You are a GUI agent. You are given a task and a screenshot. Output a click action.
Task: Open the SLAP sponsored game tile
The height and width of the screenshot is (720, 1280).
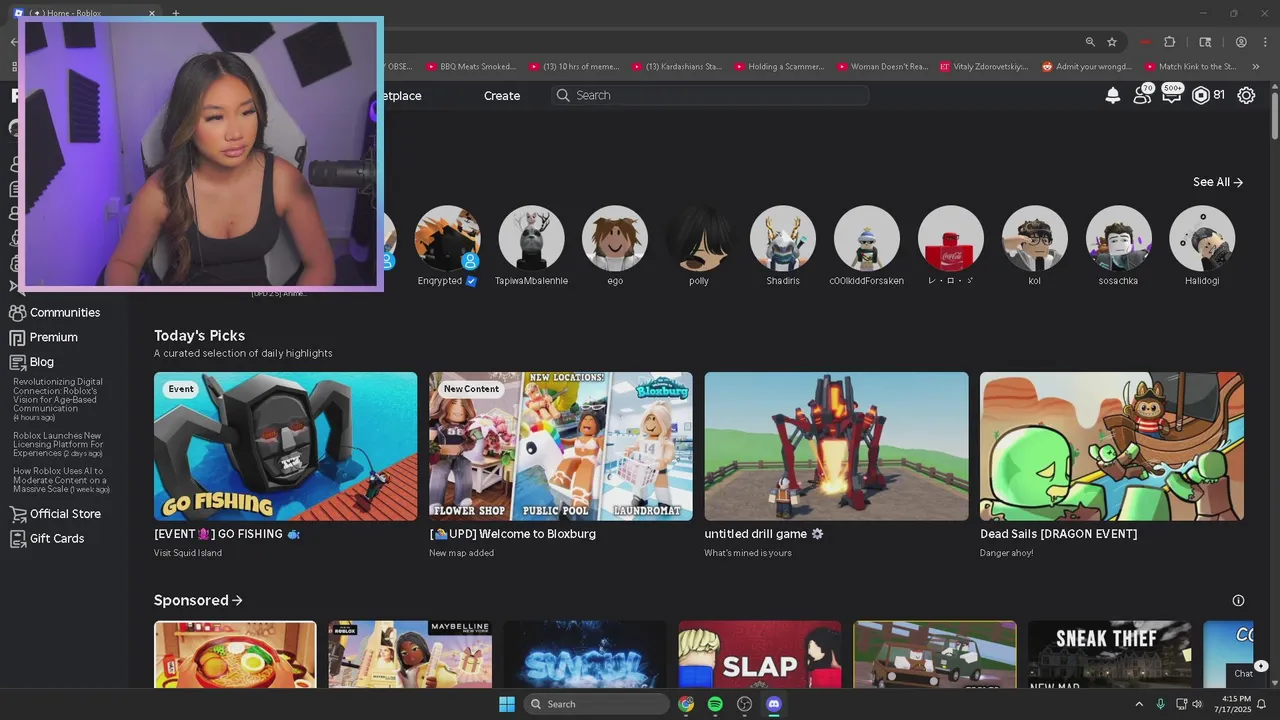(x=759, y=654)
